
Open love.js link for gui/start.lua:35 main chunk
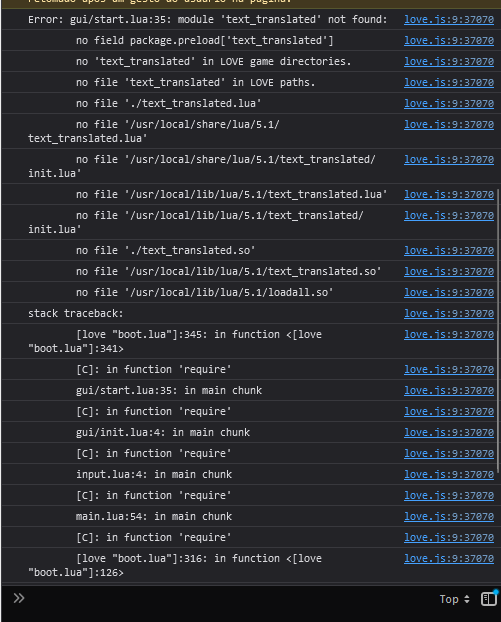pos(449,390)
